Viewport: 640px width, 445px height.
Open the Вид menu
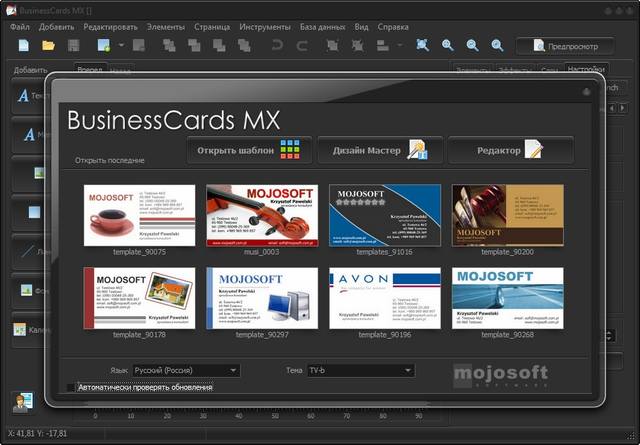pos(361,27)
